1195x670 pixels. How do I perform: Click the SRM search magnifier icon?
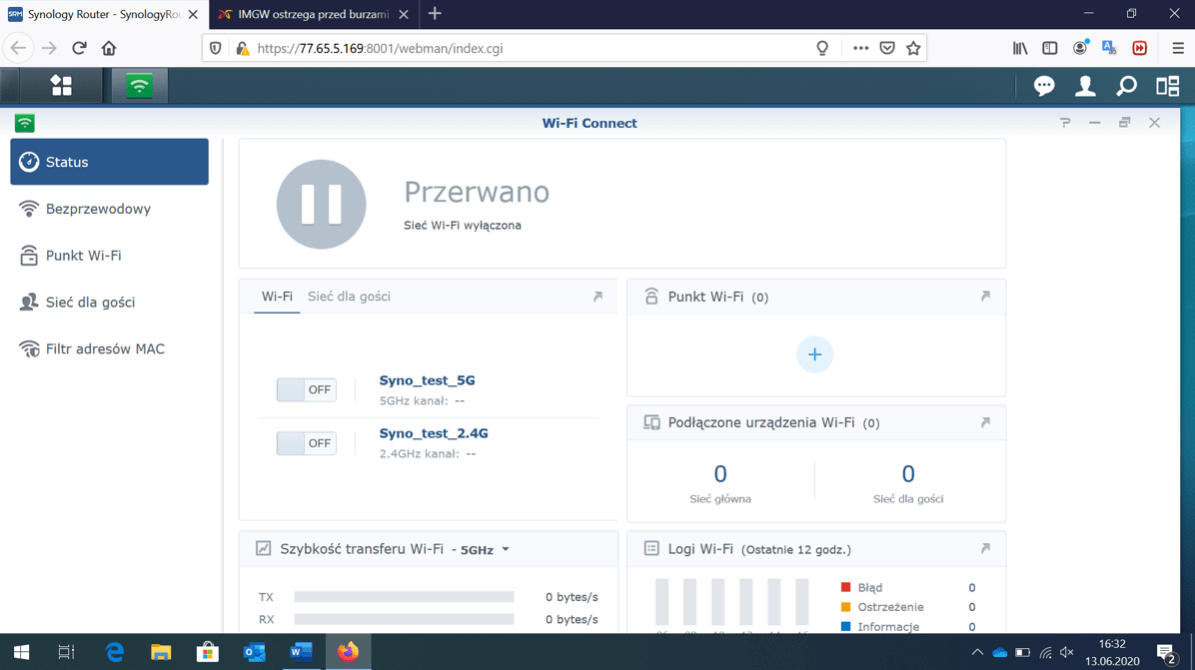[1126, 87]
